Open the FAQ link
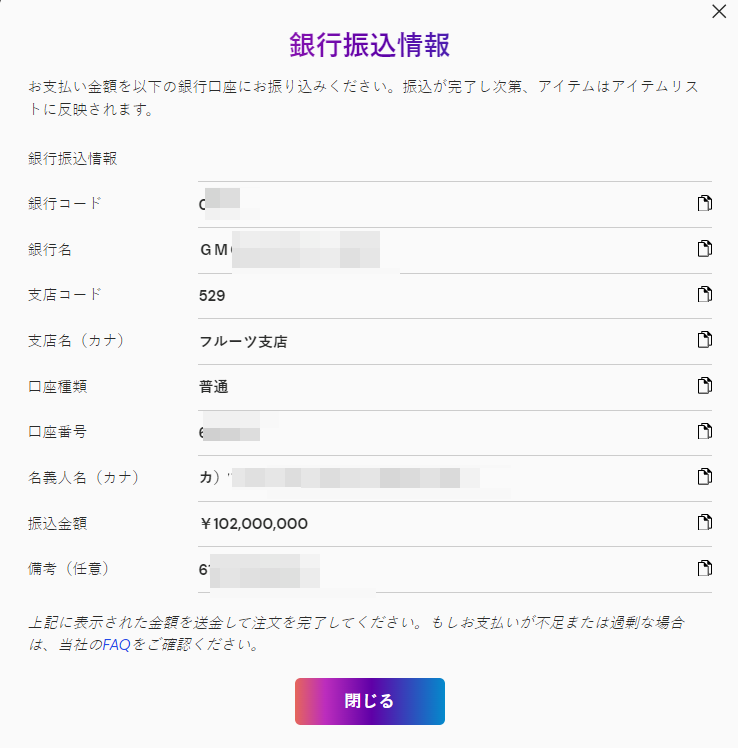Screen dimensions: 738x748 tap(116, 645)
